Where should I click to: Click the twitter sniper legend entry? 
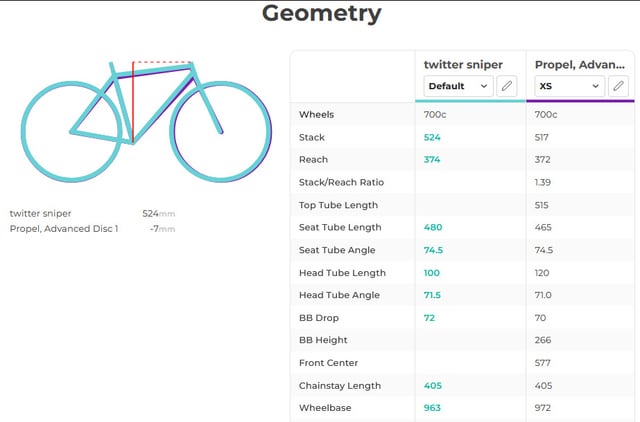pos(41,213)
